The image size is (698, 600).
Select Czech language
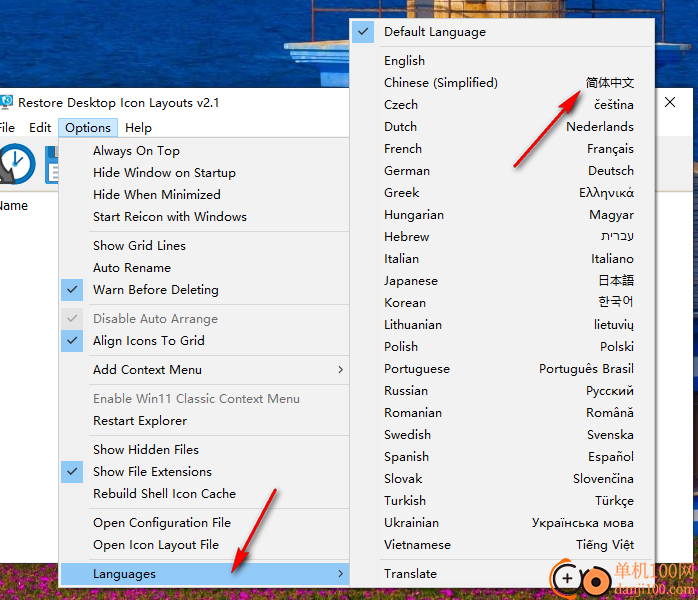click(502, 105)
